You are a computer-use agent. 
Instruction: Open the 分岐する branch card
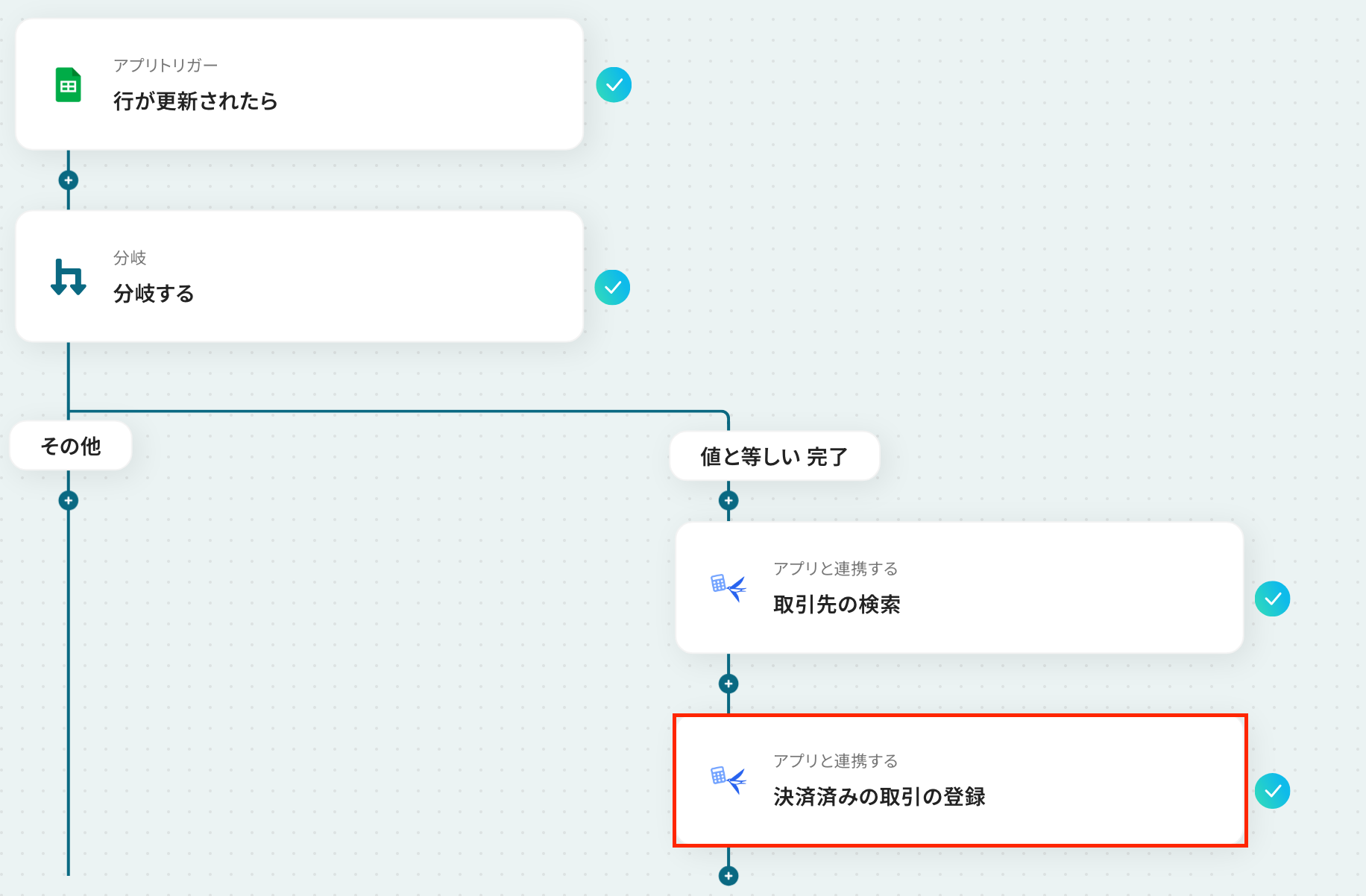(x=299, y=277)
